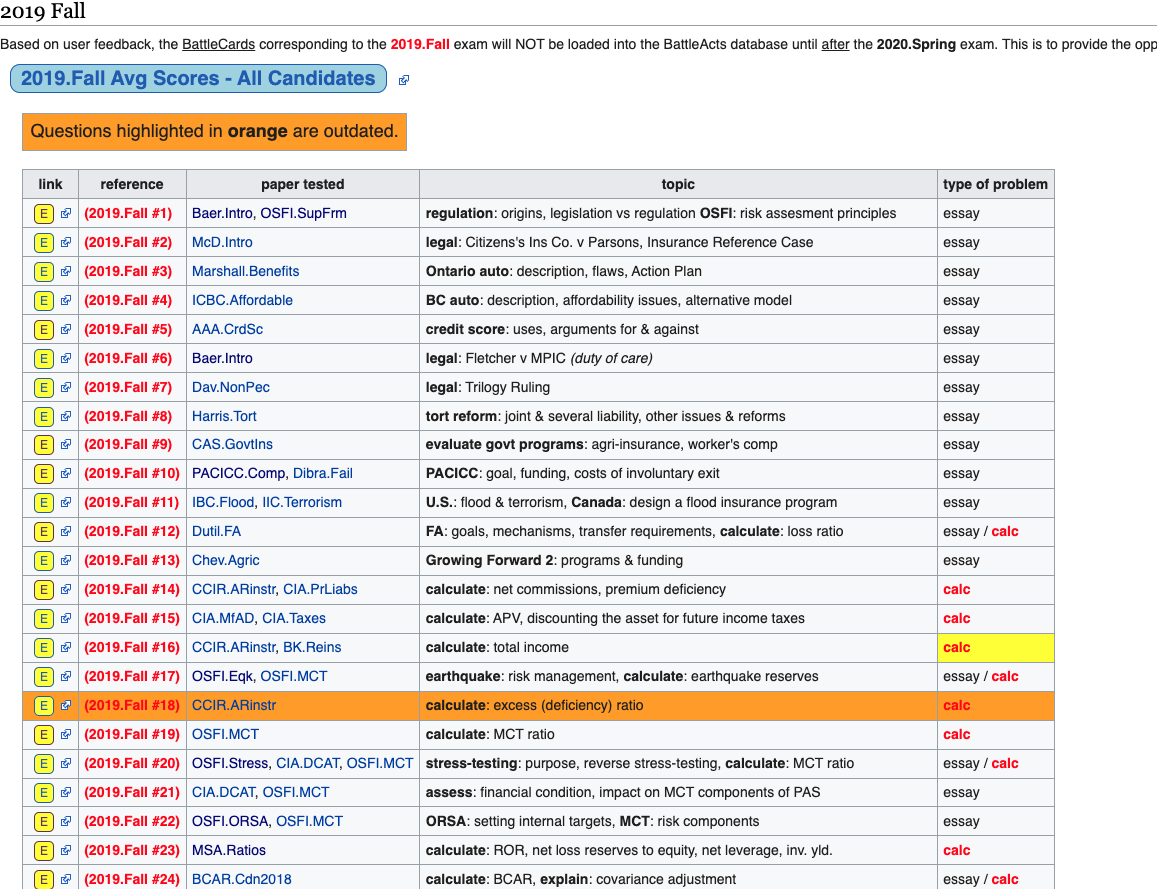The width and height of the screenshot is (1157, 889).
Task: Select the (2019.Fall #1) reference text
Action: point(128,213)
